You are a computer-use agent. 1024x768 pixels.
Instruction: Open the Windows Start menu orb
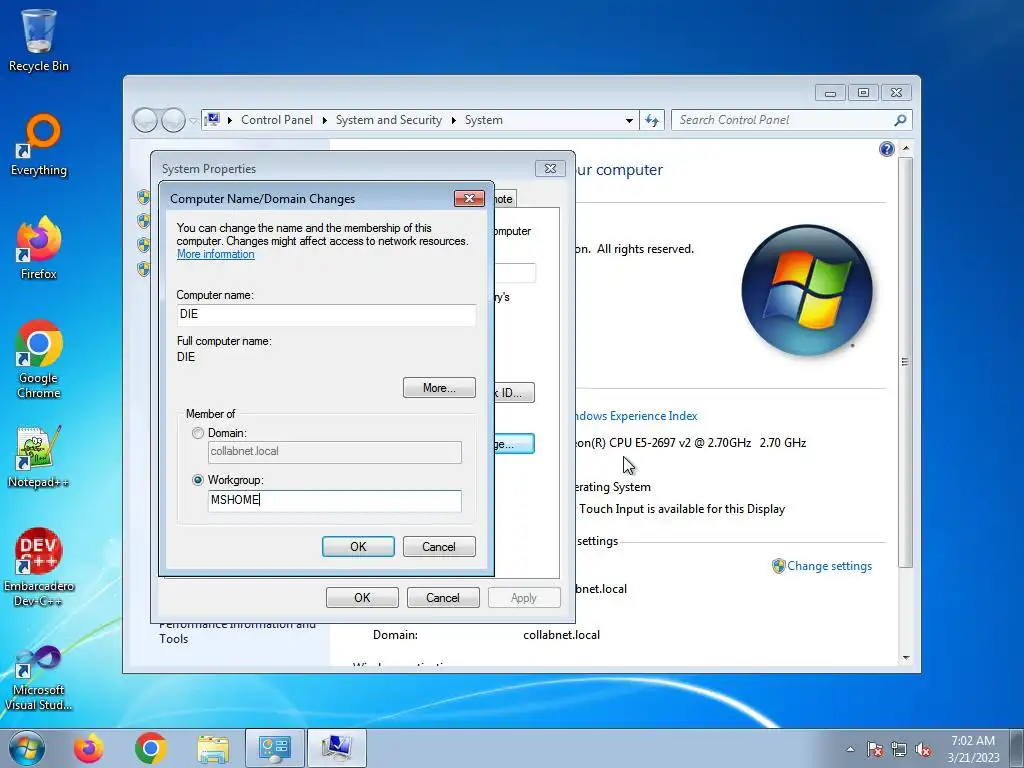(27, 748)
